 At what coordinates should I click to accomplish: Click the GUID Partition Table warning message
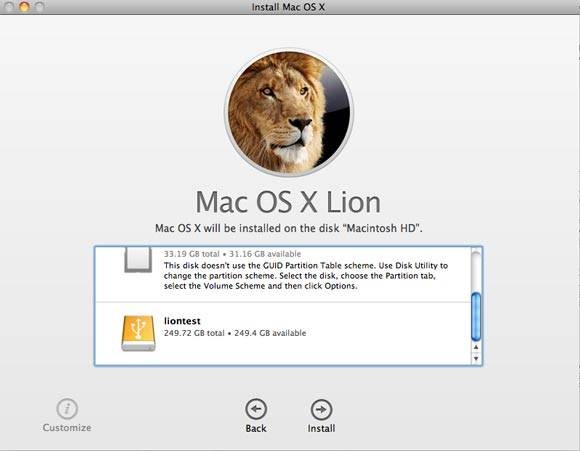tap(306, 276)
